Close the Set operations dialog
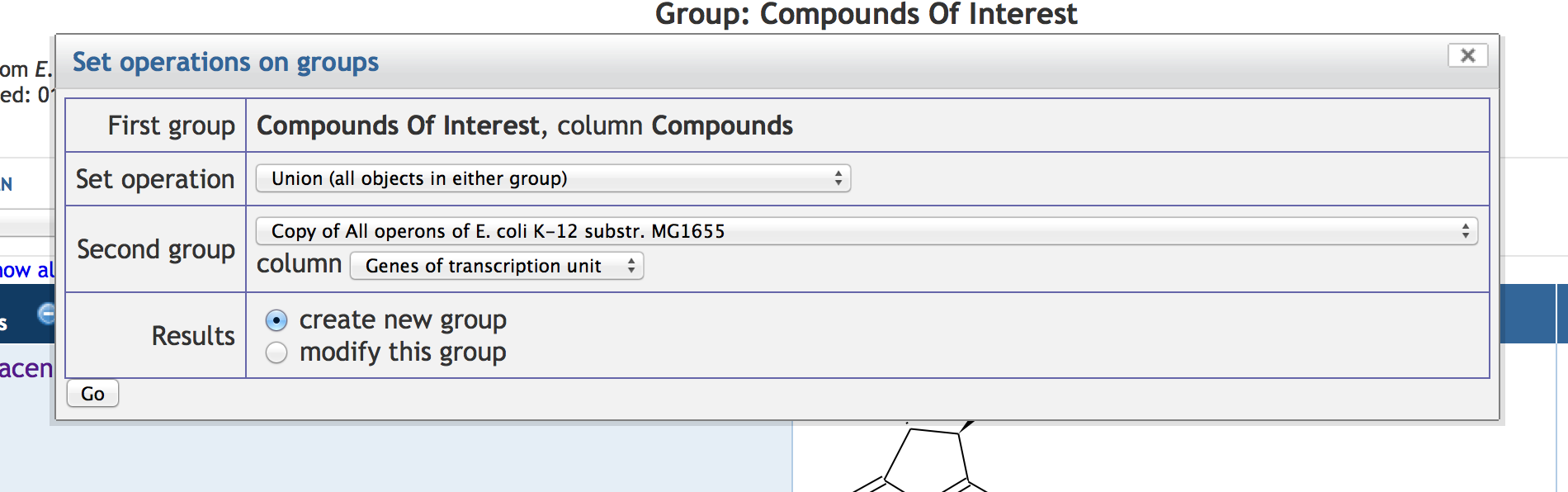This screenshot has height=492, width=1568. (1467, 55)
